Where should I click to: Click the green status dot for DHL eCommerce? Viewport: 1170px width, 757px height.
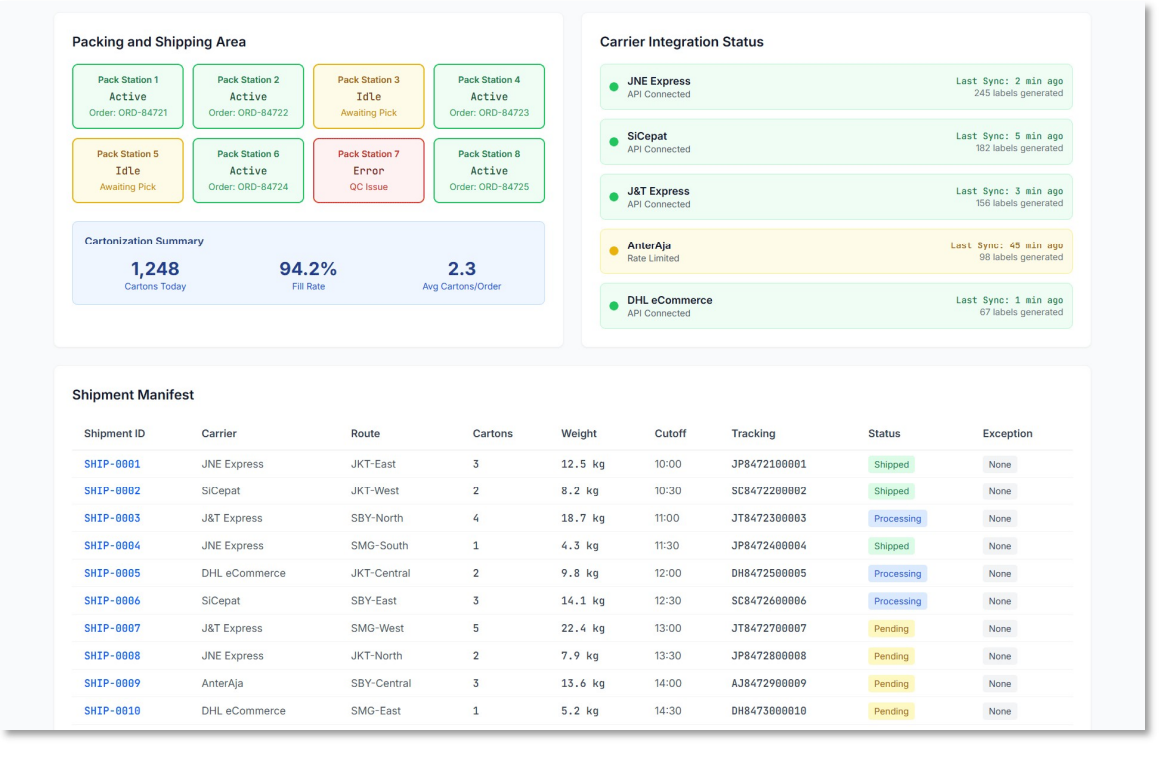[x=613, y=306]
